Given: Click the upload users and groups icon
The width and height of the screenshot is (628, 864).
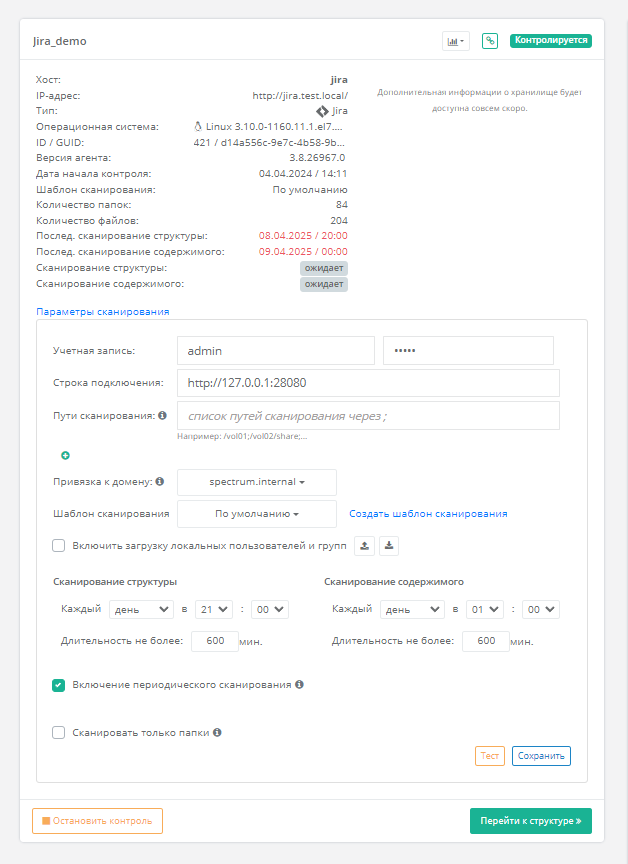Looking at the screenshot, I should pyautogui.click(x=364, y=546).
